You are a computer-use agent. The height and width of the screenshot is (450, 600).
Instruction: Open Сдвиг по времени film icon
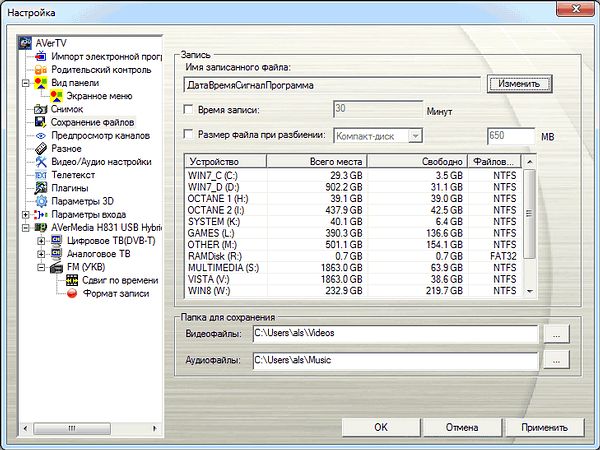click(x=71, y=280)
